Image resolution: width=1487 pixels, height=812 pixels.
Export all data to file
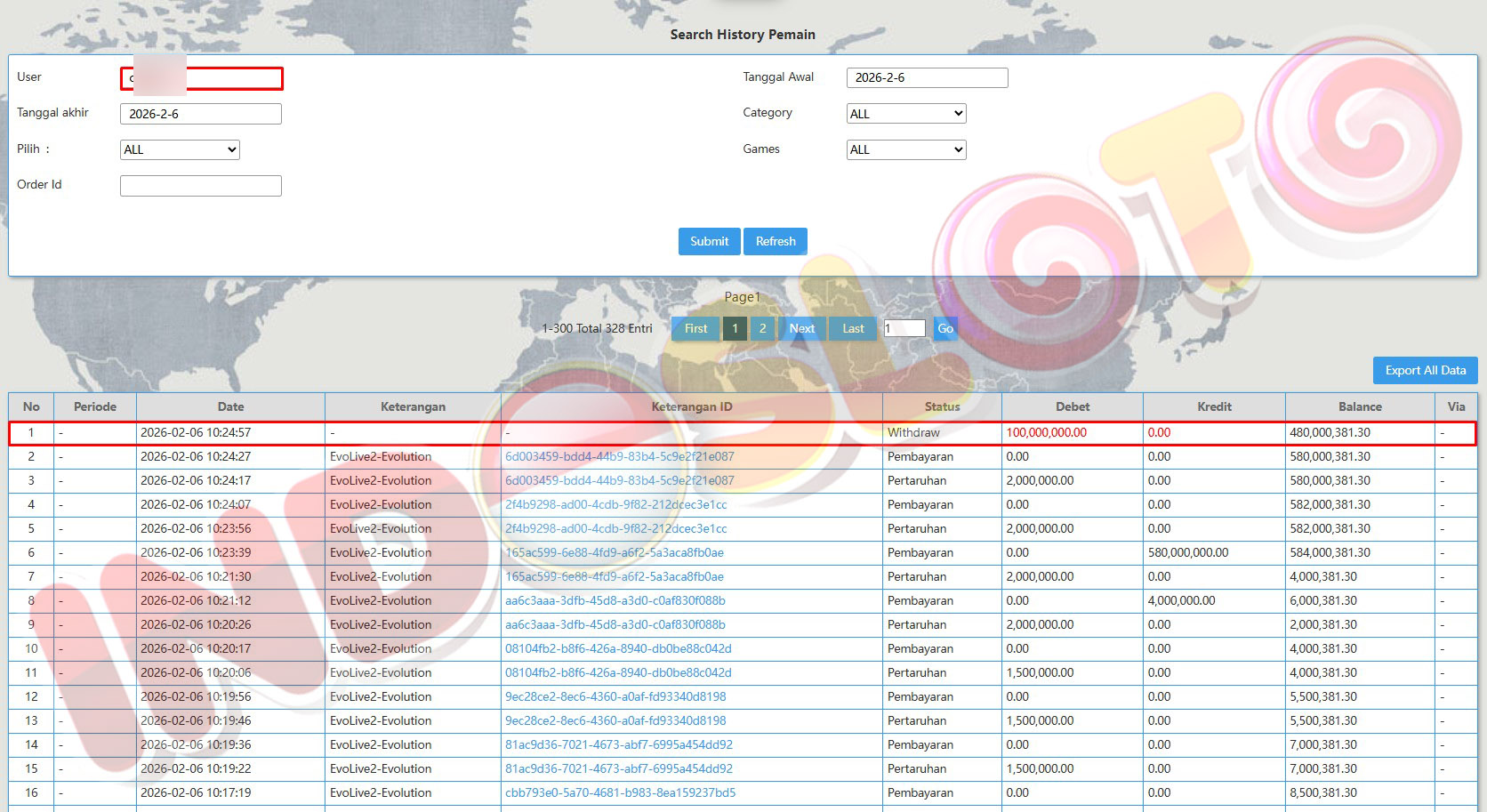1425,370
